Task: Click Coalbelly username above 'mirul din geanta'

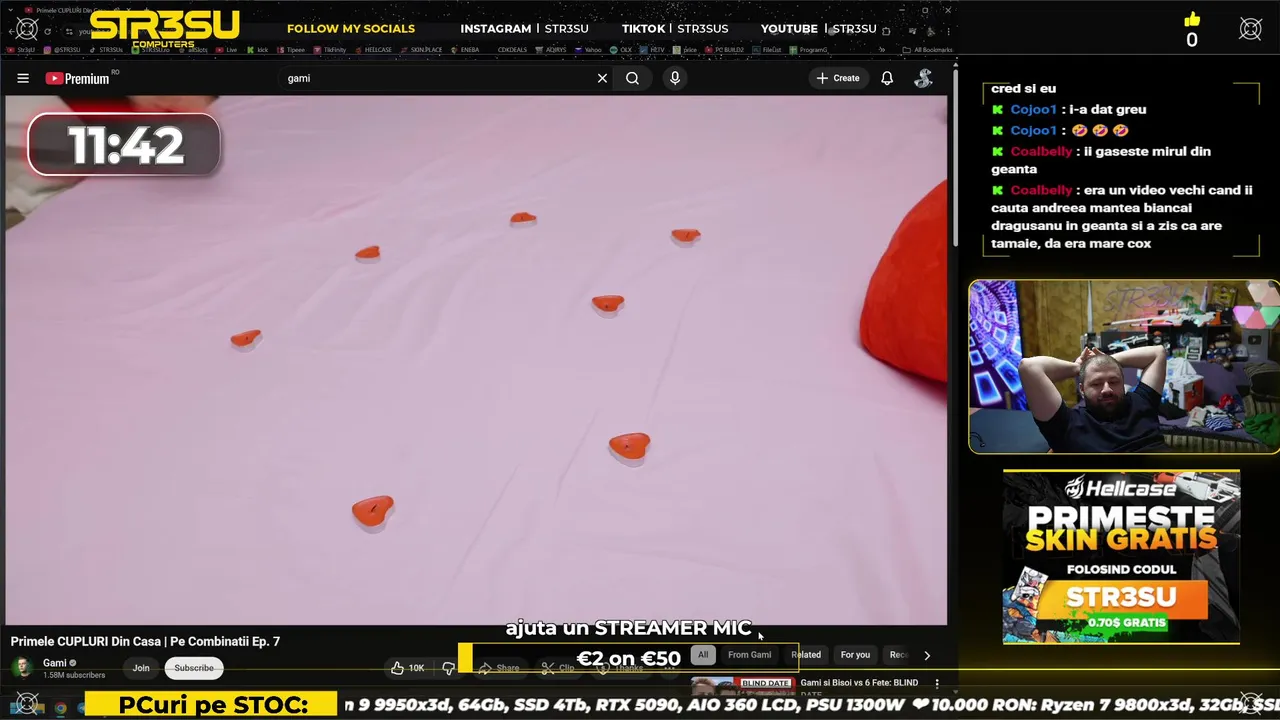Action: (1041, 151)
